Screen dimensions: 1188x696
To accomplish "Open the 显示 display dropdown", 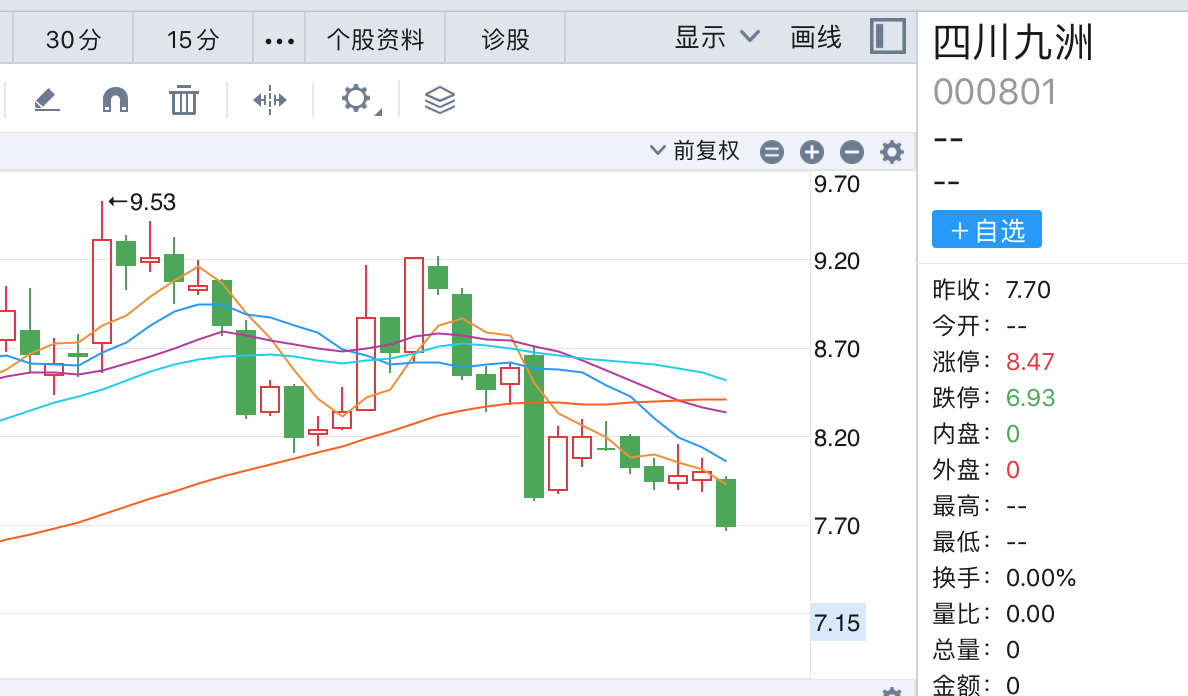I will (717, 38).
